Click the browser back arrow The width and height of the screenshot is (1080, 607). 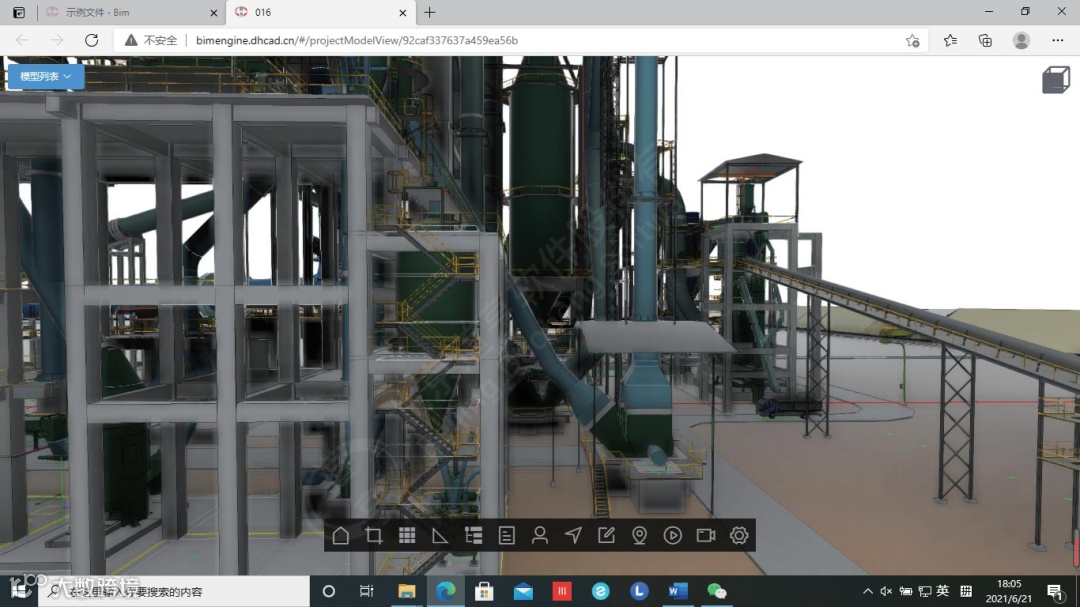22,41
